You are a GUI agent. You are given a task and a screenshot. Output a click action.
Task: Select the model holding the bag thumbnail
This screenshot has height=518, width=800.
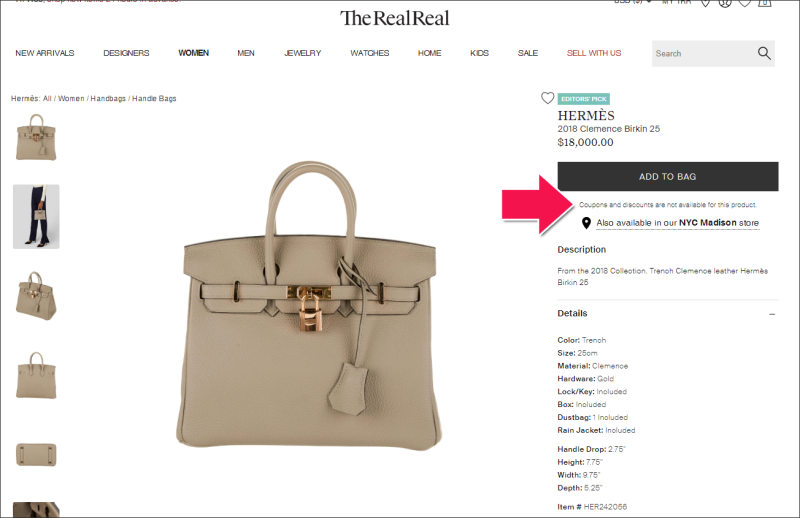36,217
